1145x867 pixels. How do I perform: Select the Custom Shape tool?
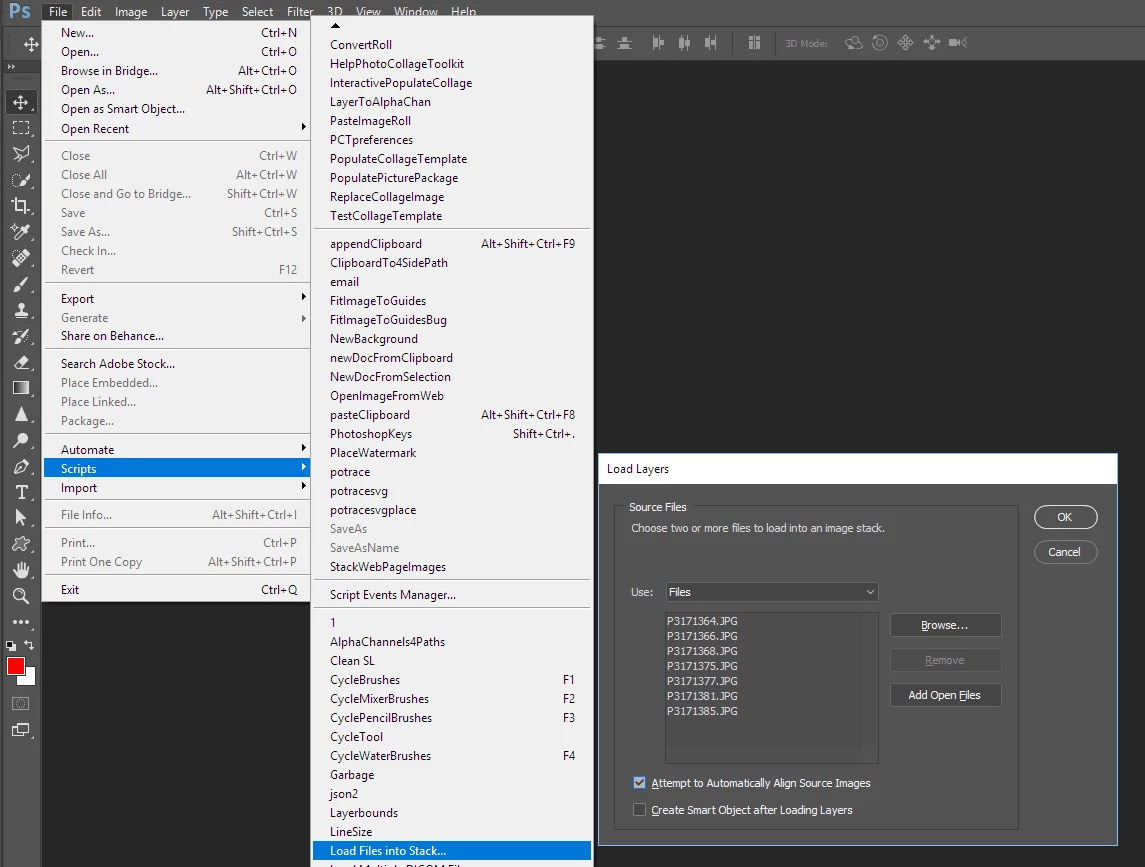[21, 544]
